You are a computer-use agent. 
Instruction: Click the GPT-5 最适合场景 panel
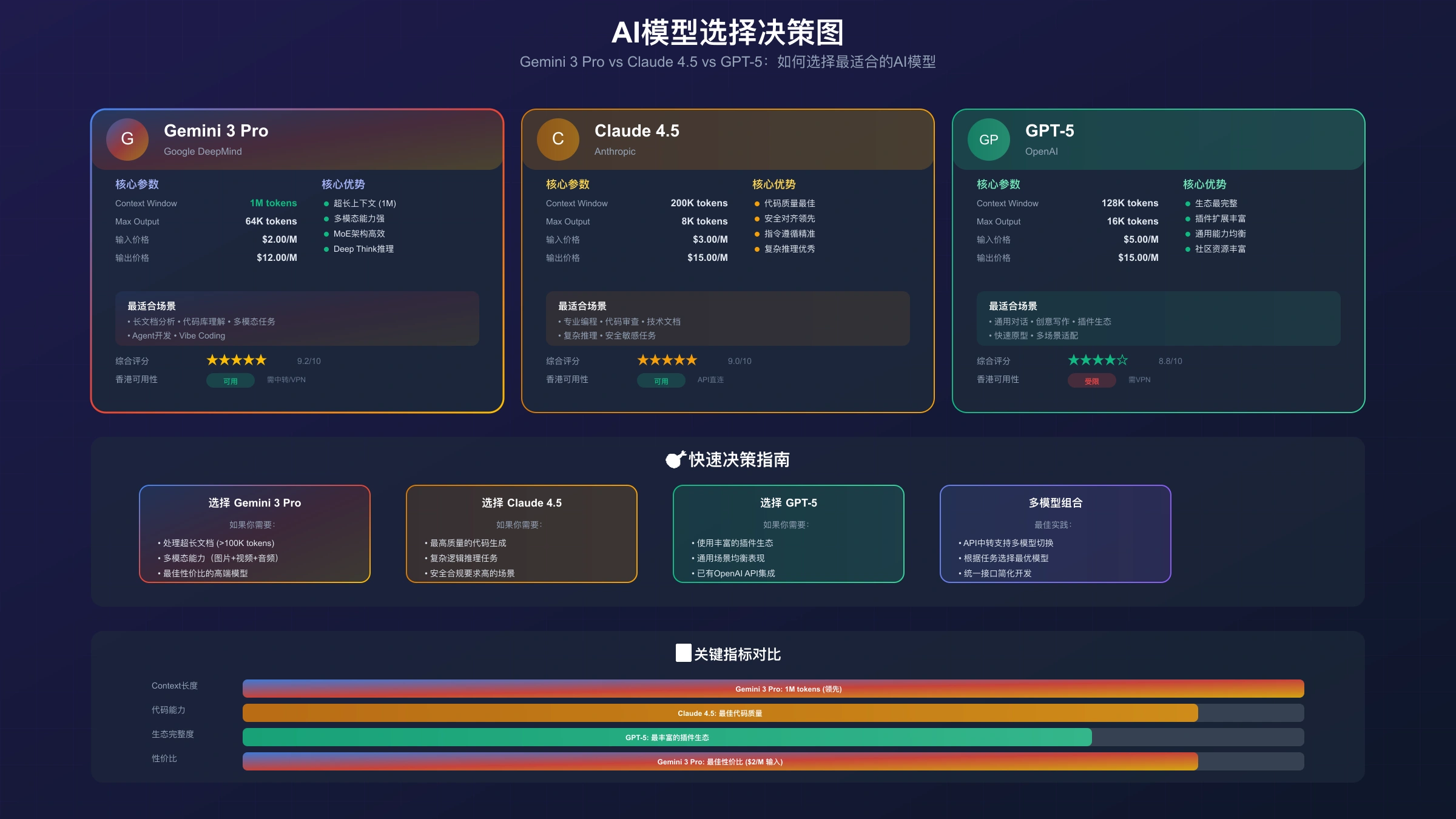[1159, 318]
